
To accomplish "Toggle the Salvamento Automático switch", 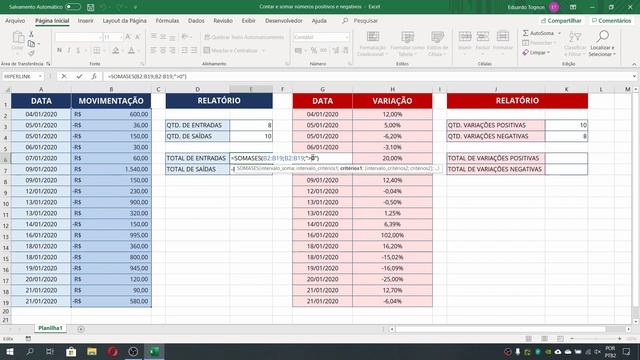I will click(73, 7).
